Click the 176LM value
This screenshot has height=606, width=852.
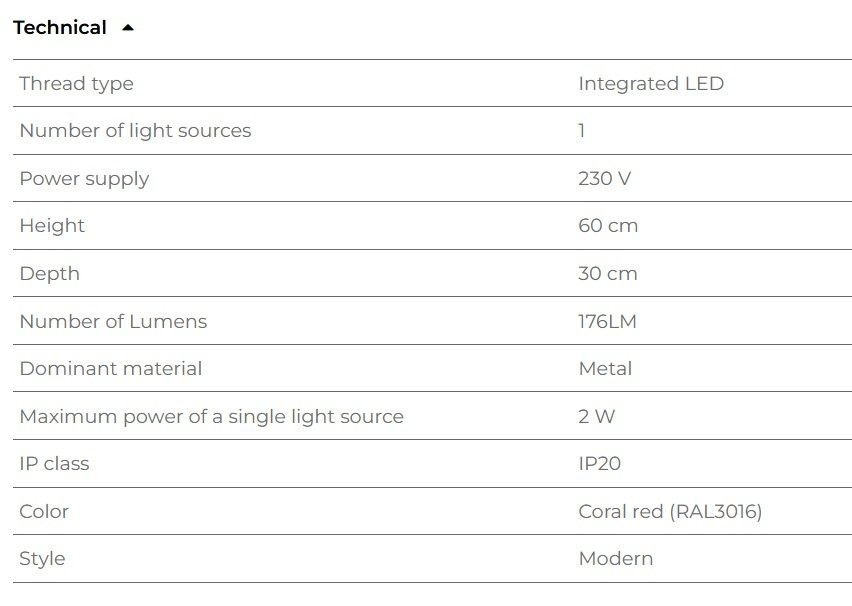pos(607,321)
